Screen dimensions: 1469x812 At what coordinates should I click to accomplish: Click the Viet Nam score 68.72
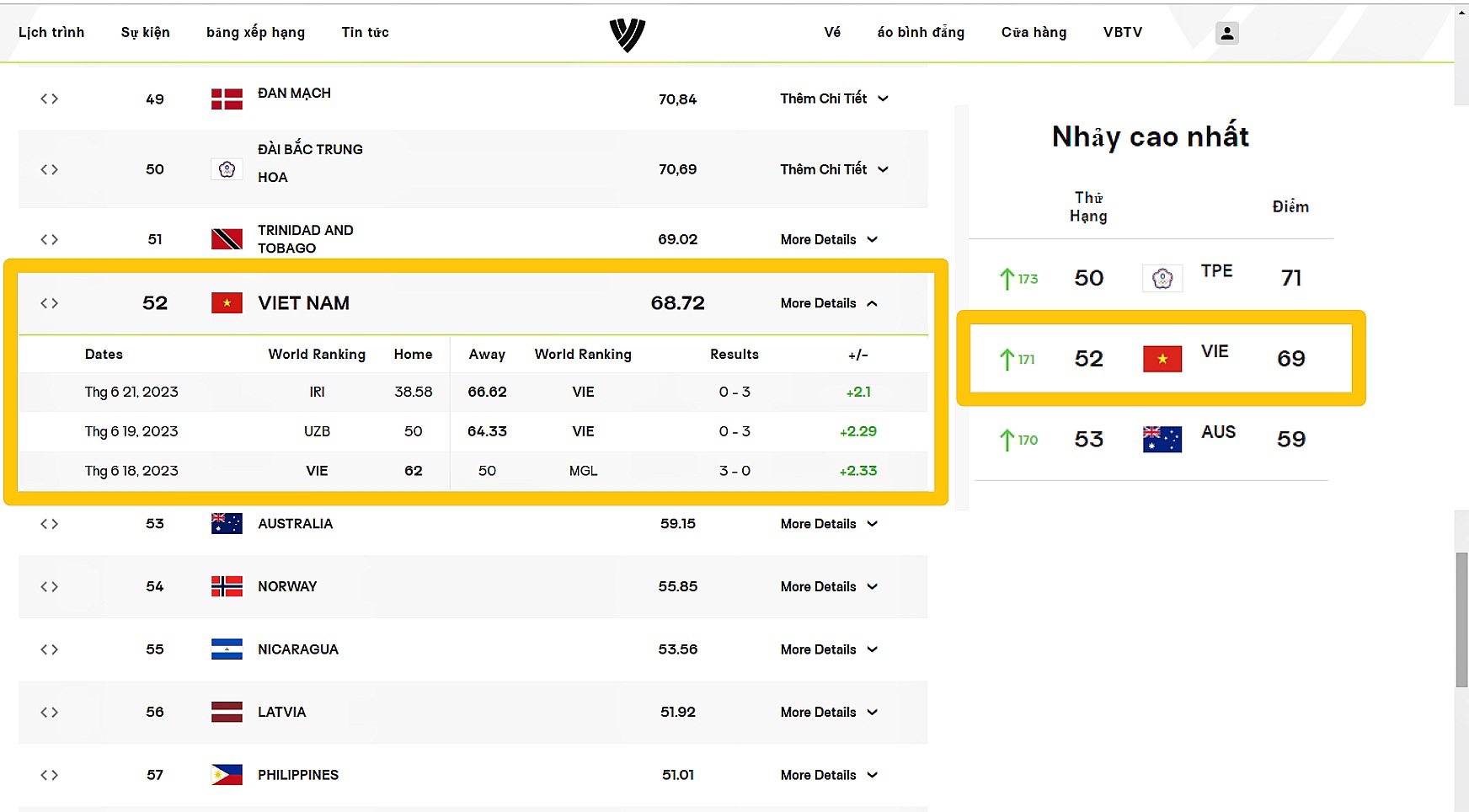[x=678, y=303]
